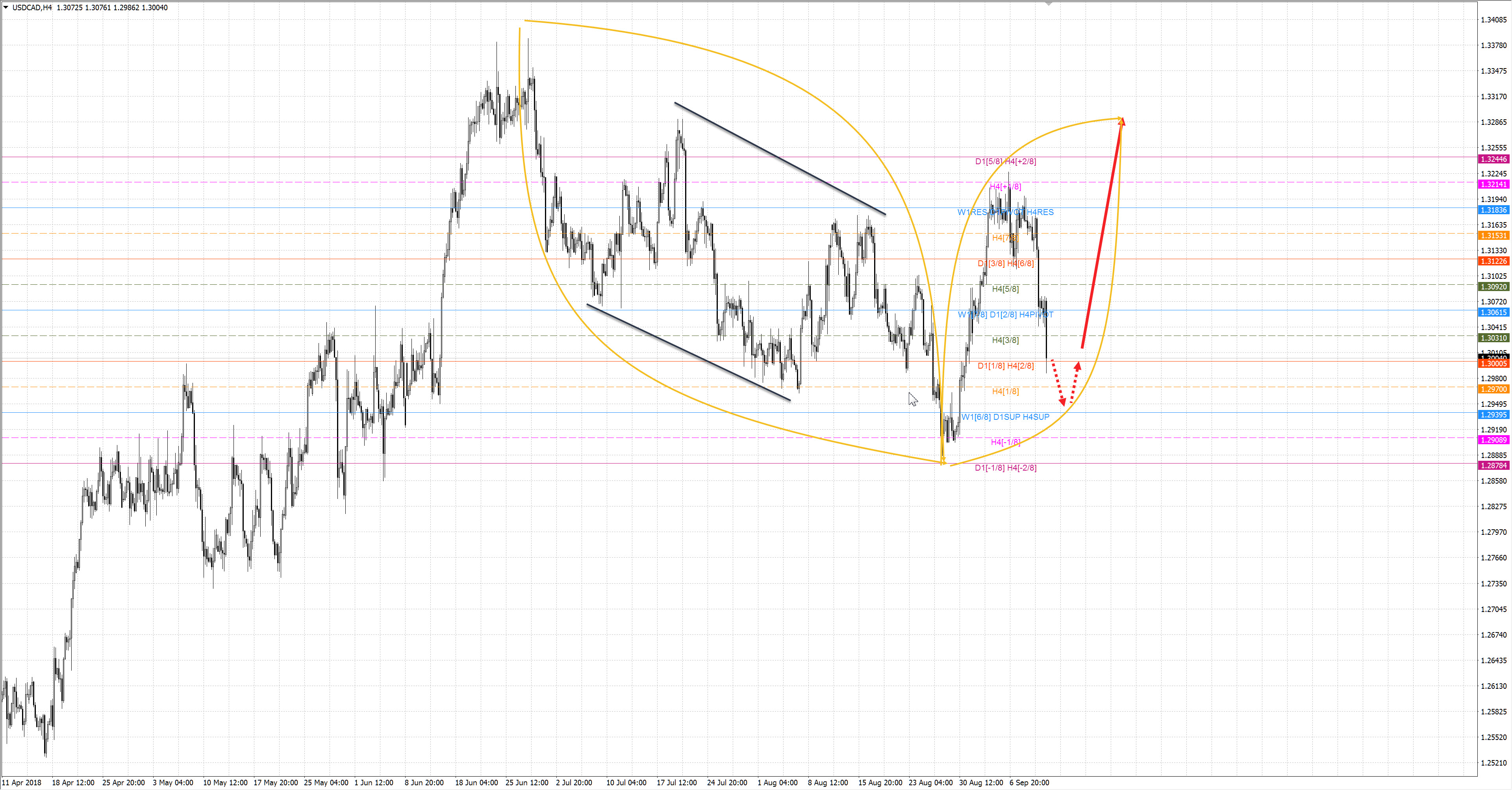Click the 1.32446 magenta price tag
The image size is (1512, 790).
[x=1494, y=159]
